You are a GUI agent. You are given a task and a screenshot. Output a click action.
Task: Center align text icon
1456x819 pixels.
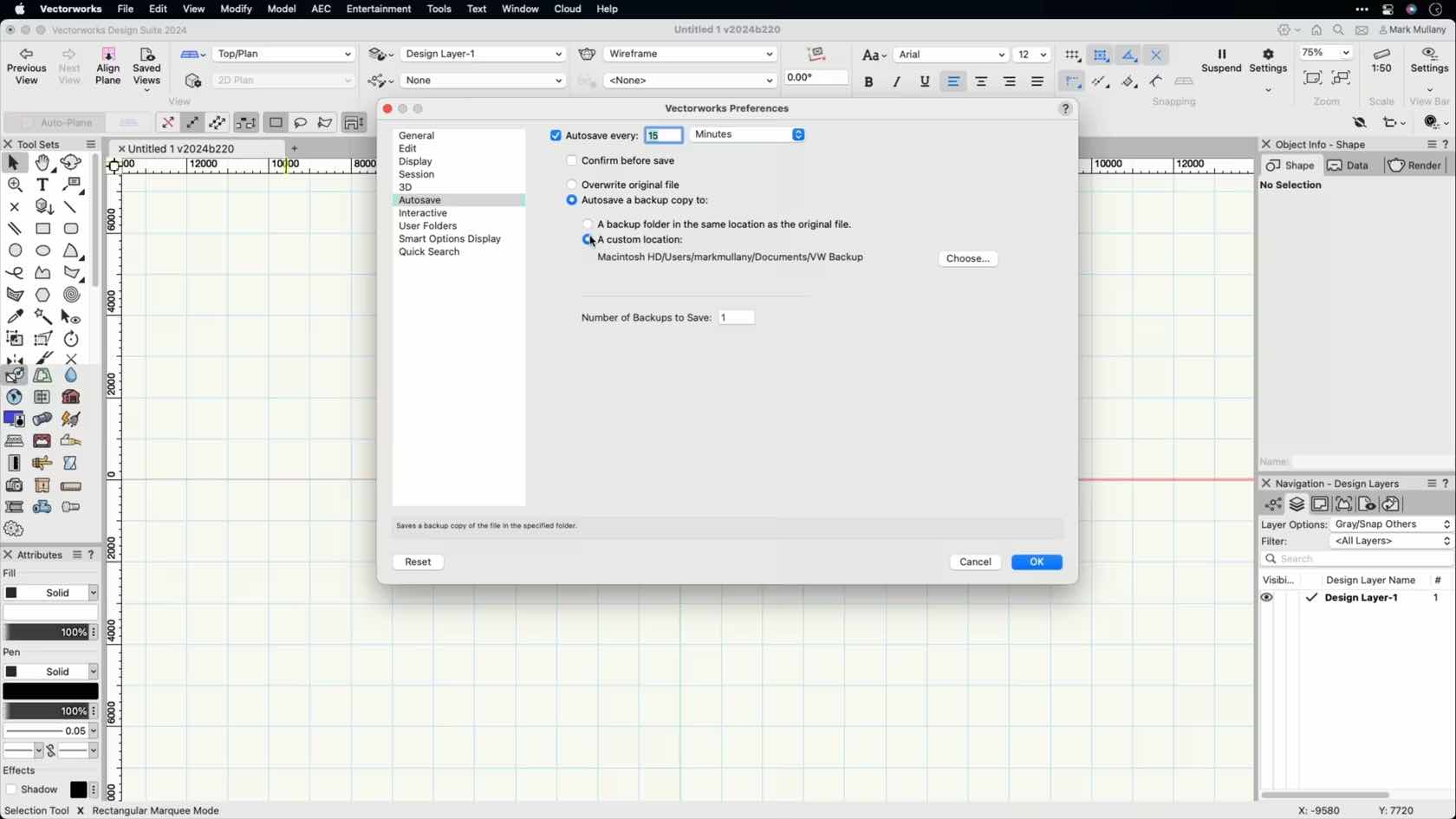(981, 81)
